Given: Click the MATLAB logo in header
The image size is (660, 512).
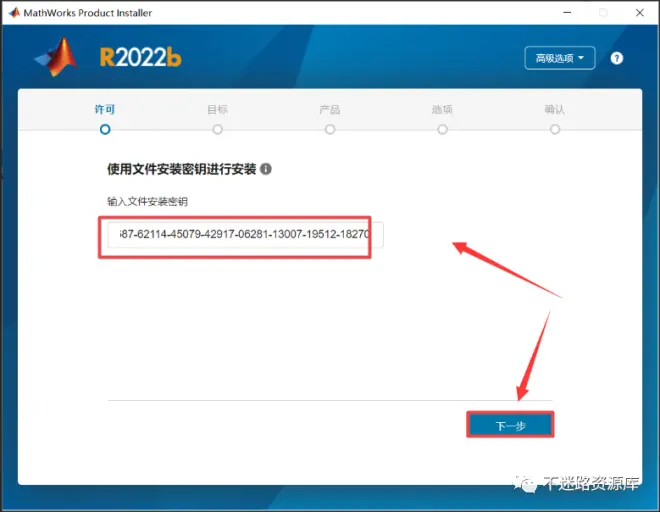Looking at the screenshot, I should tap(57, 57).
